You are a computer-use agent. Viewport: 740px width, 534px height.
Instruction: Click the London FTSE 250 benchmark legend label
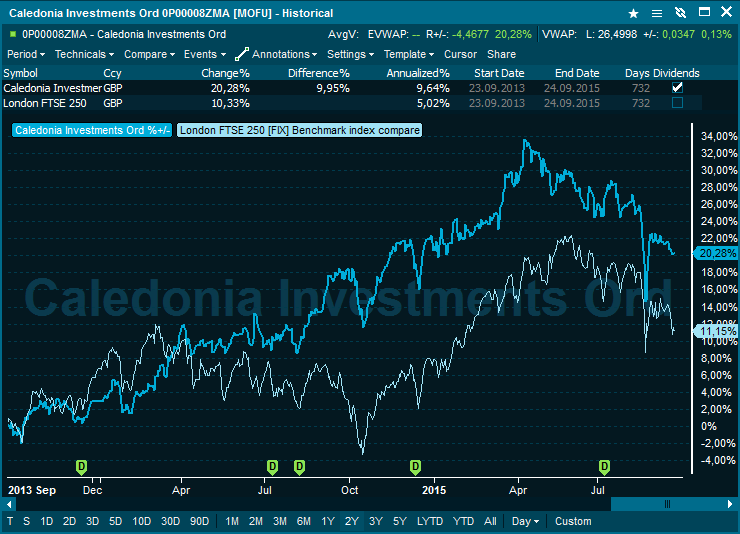click(x=299, y=130)
